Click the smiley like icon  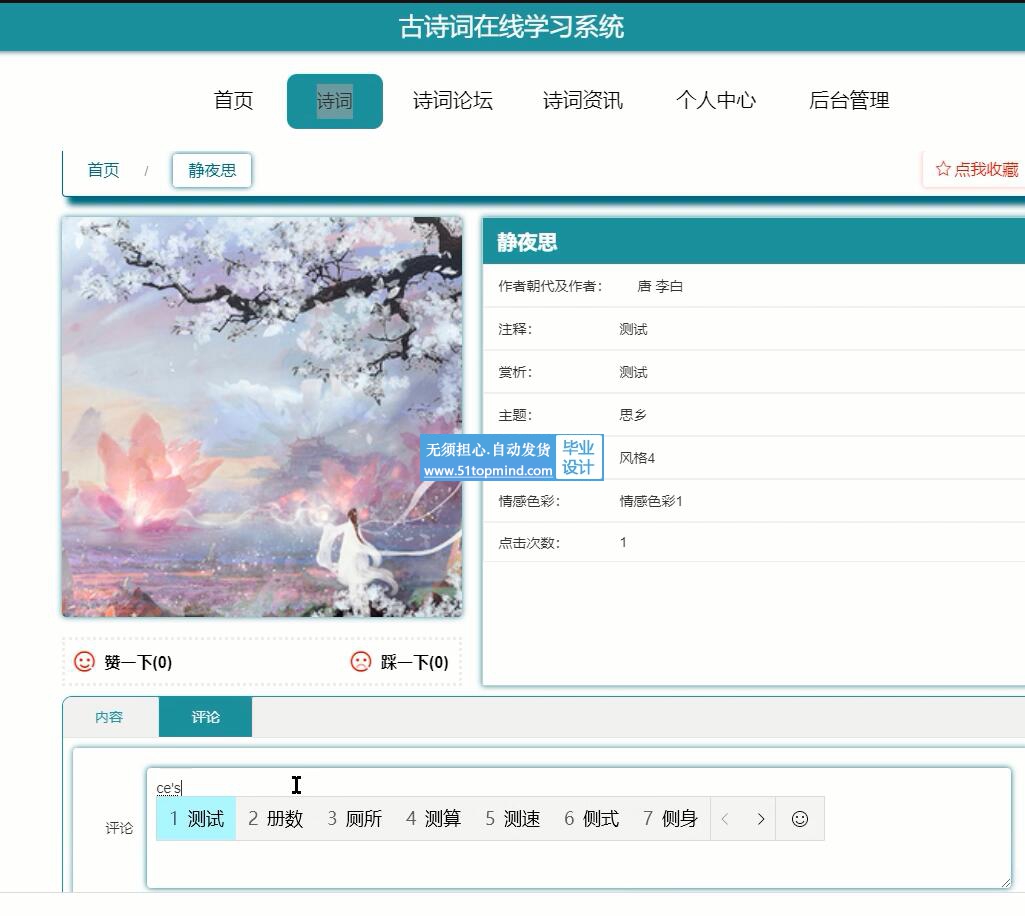[84, 662]
